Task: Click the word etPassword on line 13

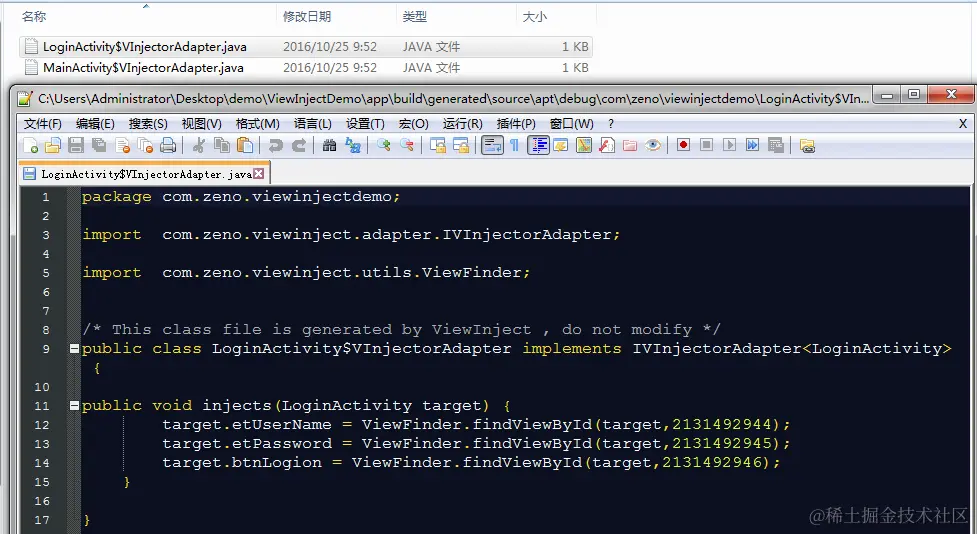Action: 282,444
